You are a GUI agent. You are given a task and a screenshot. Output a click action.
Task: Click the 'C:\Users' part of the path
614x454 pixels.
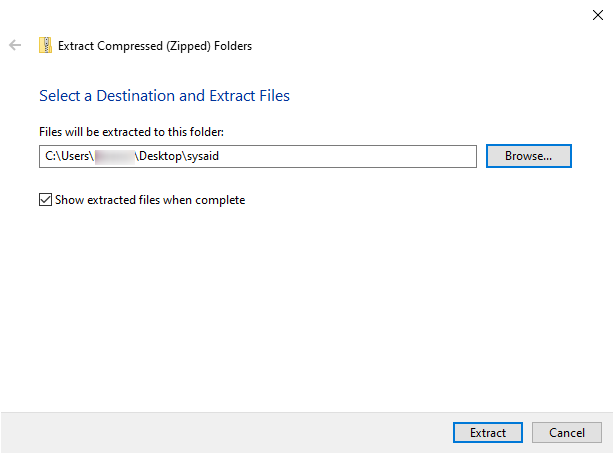pos(67,156)
